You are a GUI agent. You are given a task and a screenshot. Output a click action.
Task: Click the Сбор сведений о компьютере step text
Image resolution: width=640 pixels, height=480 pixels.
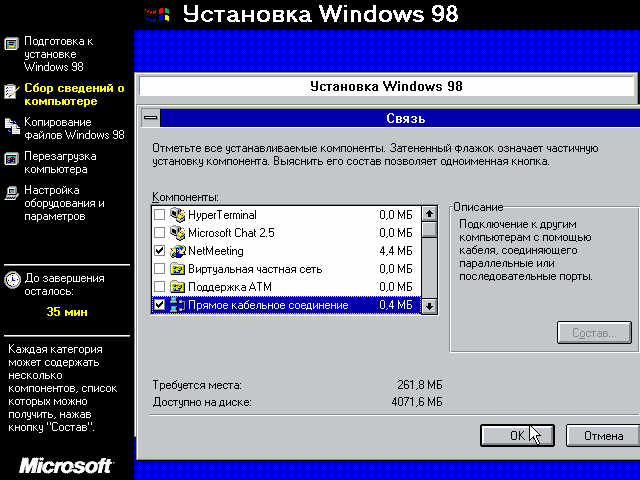point(74,94)
